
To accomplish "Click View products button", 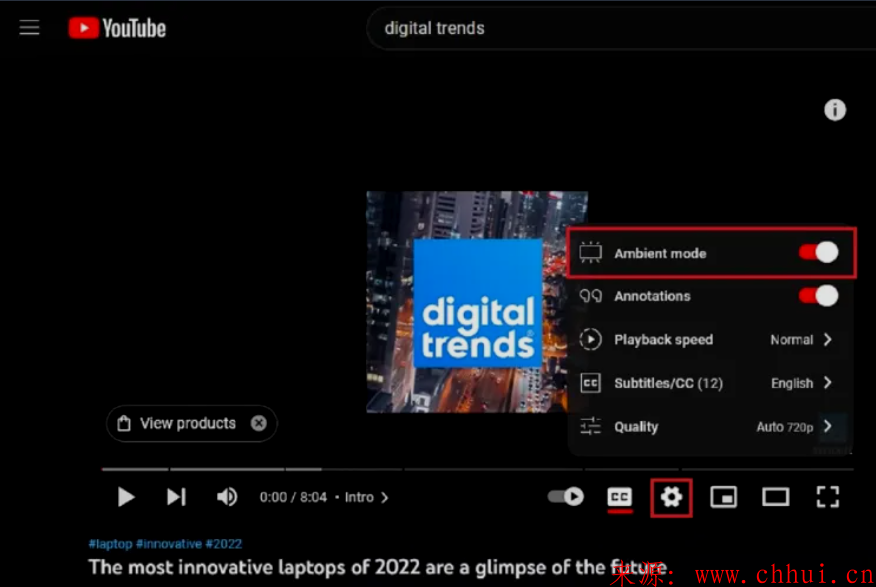I will pyautogui.click(x=192, y=423).
